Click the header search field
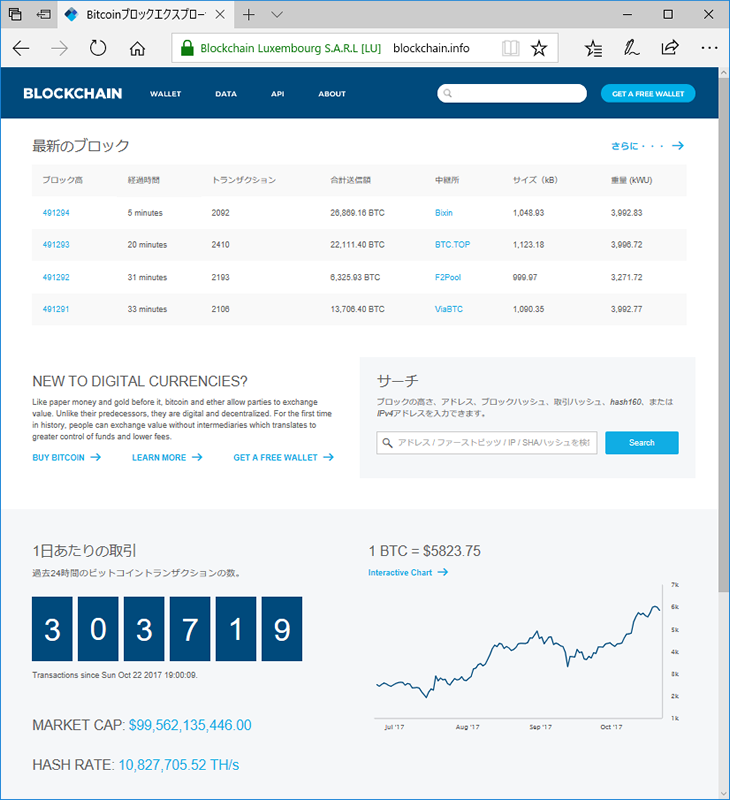This screenshot has width=730, height=800. coord(512,93)
